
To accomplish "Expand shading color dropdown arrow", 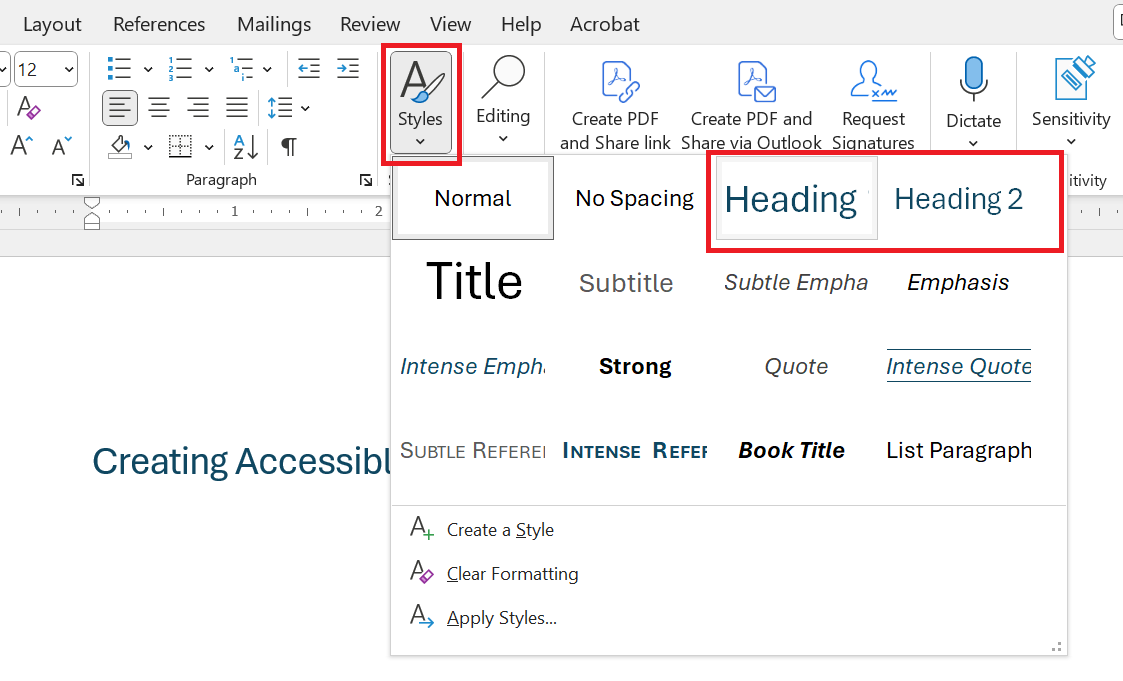I will pos(148,148).
